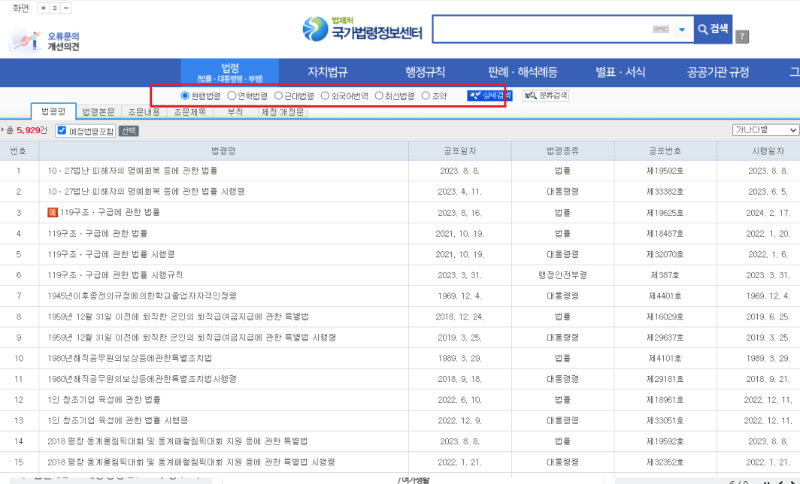Switch to the 법령본문 tab
The image size is (800, 484).
(98, 112)
